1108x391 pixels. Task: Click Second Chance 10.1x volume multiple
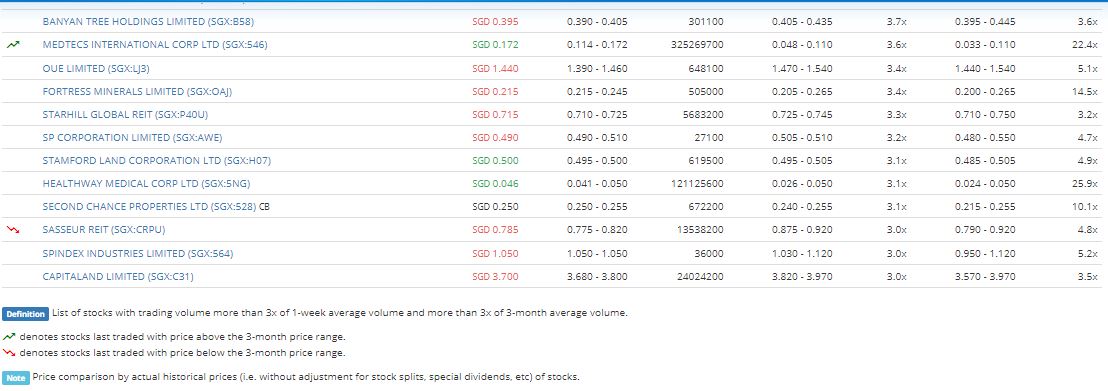(1084, 207)
